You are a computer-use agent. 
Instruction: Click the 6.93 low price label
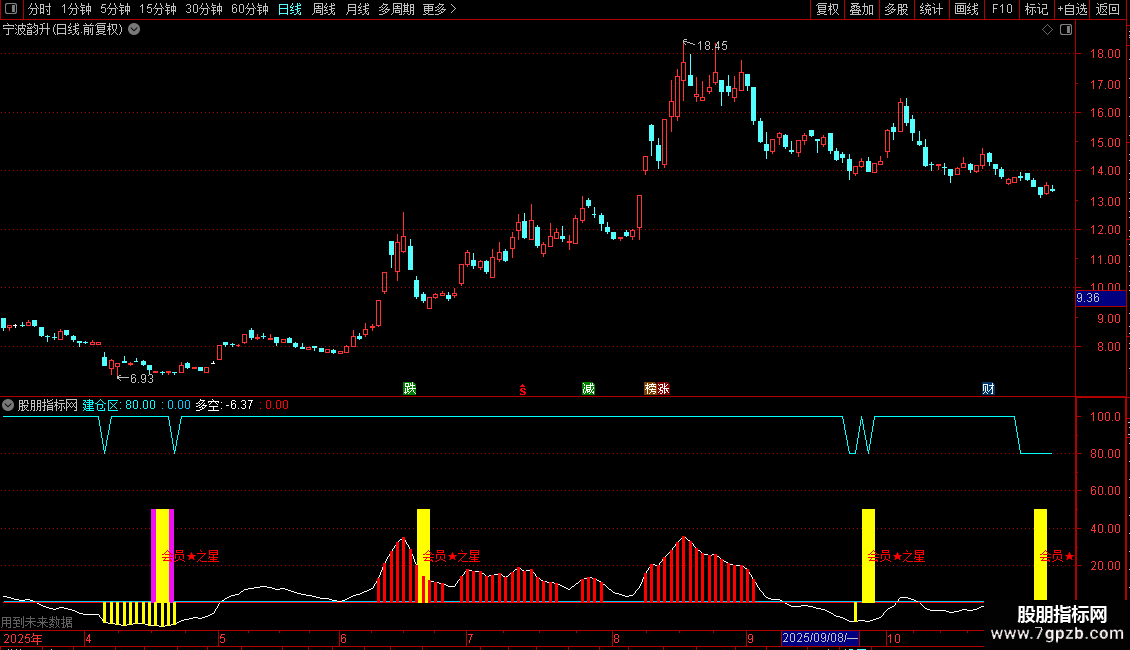tap(141, 379)
